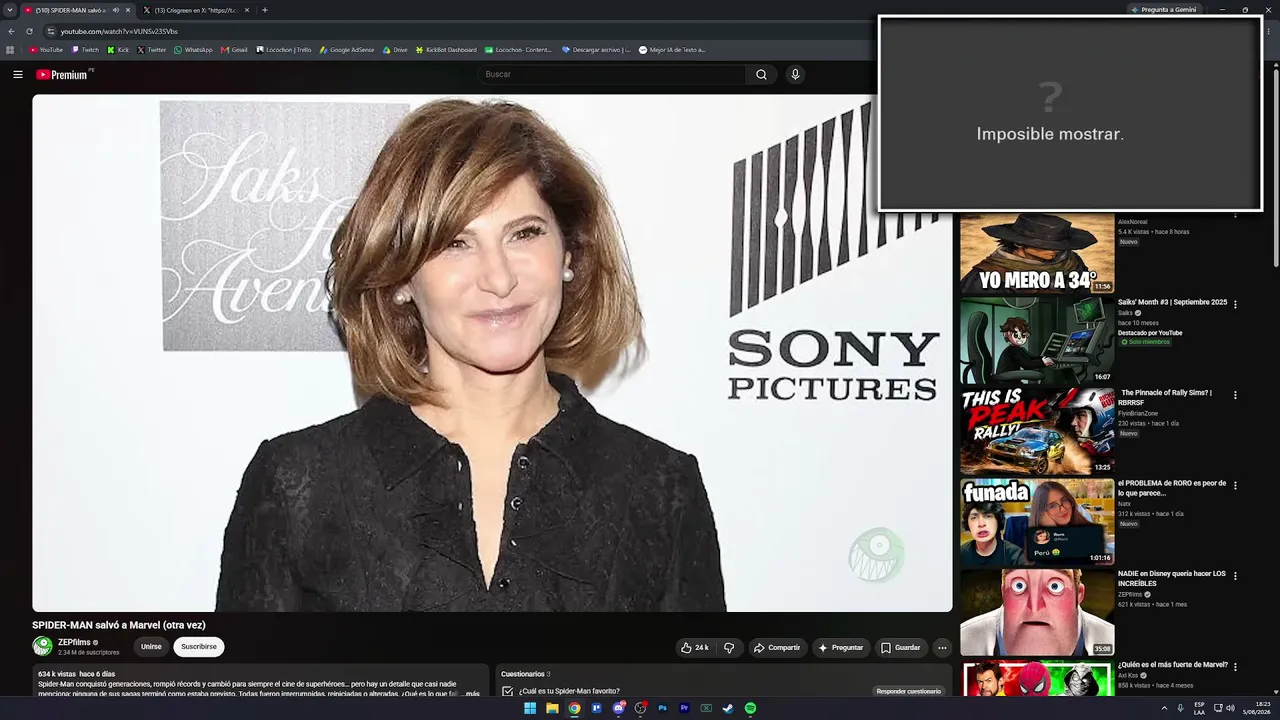
Task: Go to YouTube Premium home logo
Action: coord(62,74)
